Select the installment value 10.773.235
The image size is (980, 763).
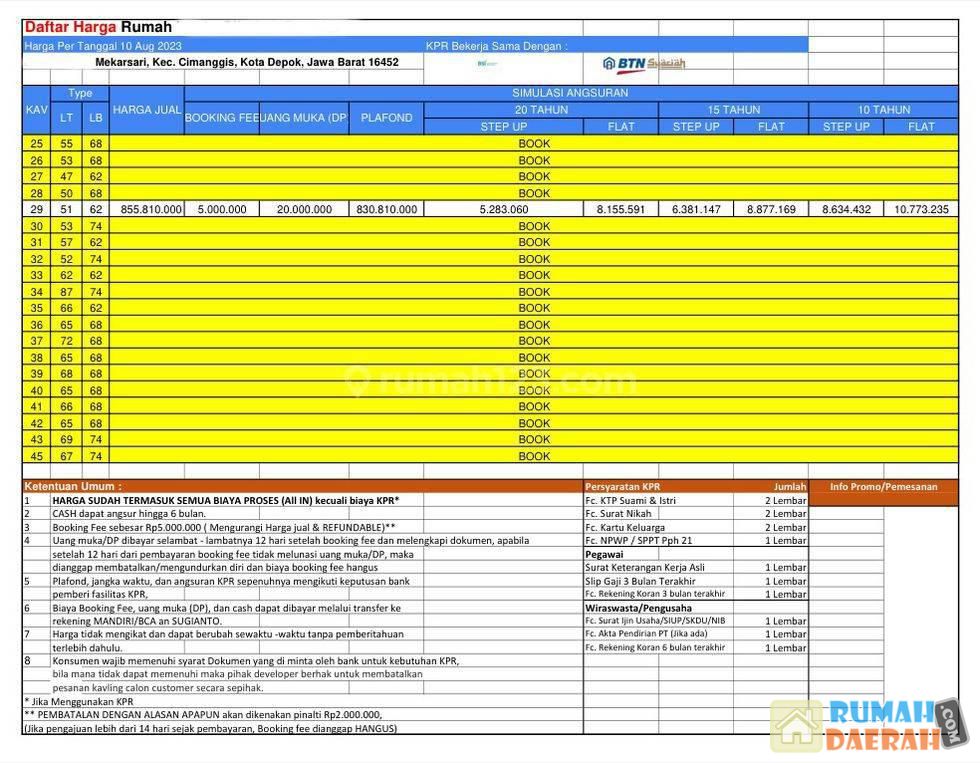(921, 210)
